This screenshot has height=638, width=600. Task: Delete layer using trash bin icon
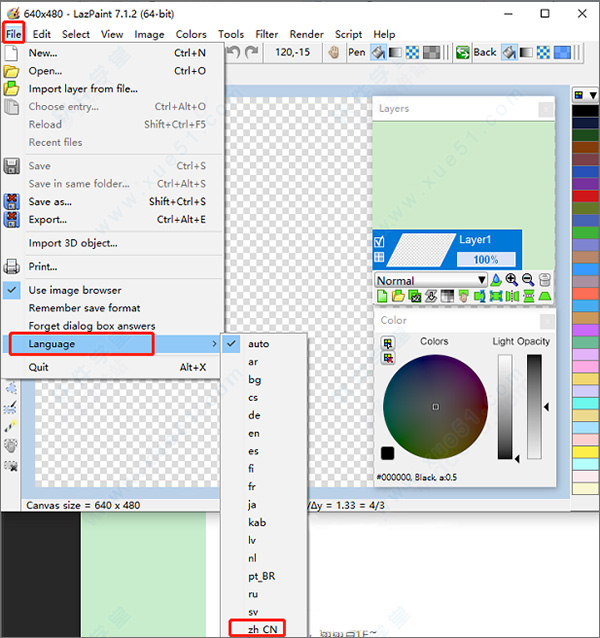coord(544,280)
